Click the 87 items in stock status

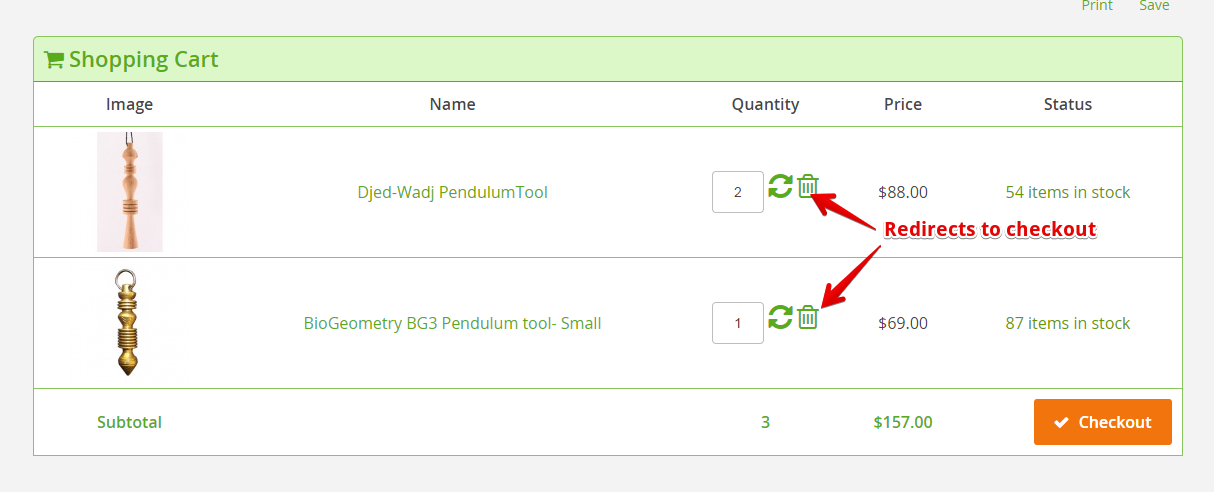click(1067, 323)
